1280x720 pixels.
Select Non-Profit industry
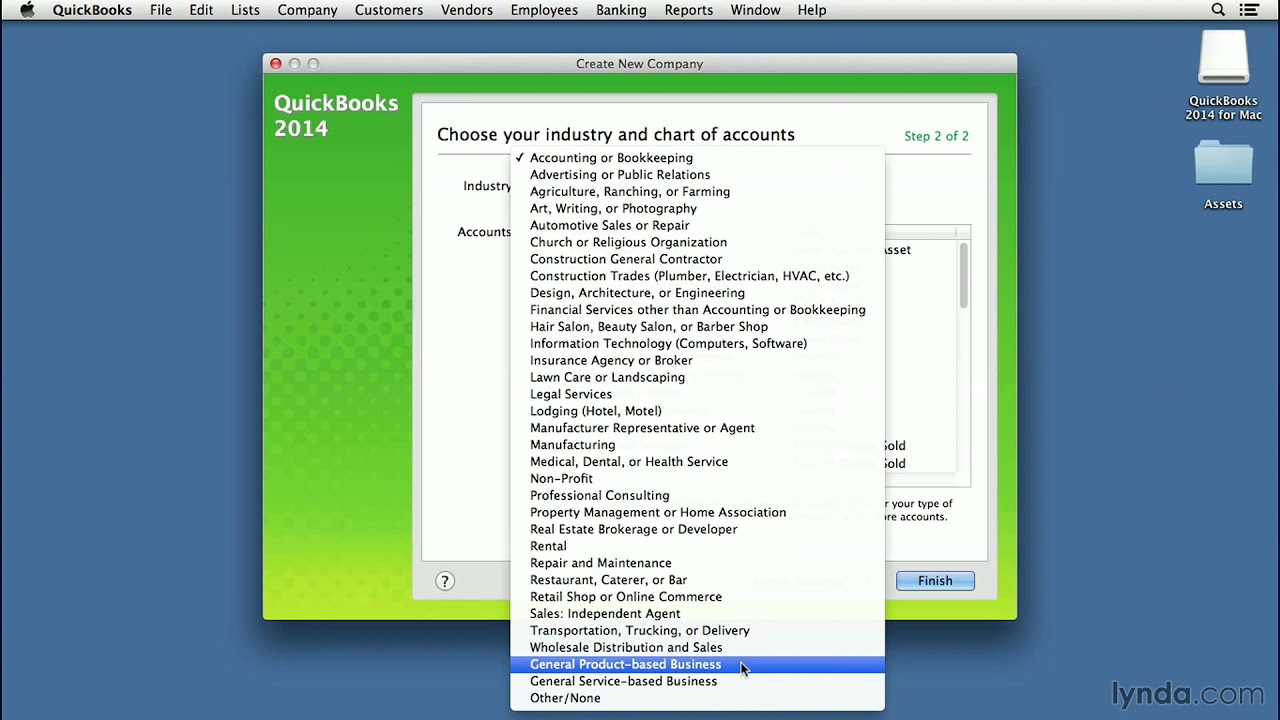point(697,479)
